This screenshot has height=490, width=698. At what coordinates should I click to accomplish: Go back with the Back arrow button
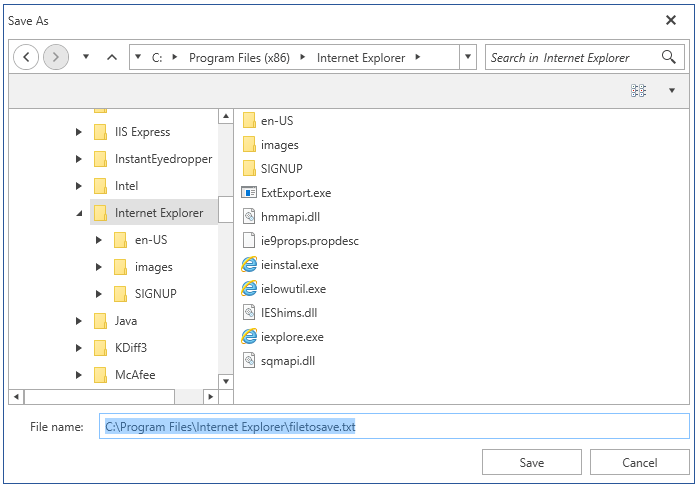(26, 57)
